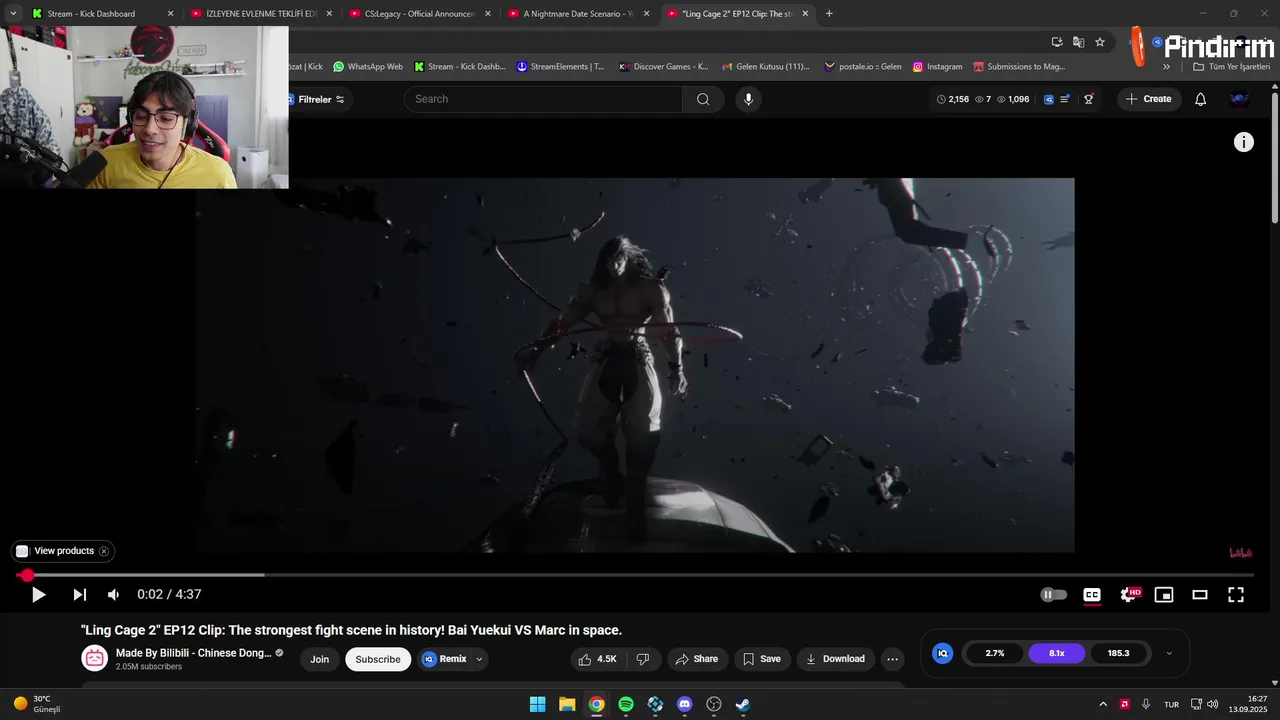
Task: Open StreamElements bookmark
Action: (x=561, y=67)
